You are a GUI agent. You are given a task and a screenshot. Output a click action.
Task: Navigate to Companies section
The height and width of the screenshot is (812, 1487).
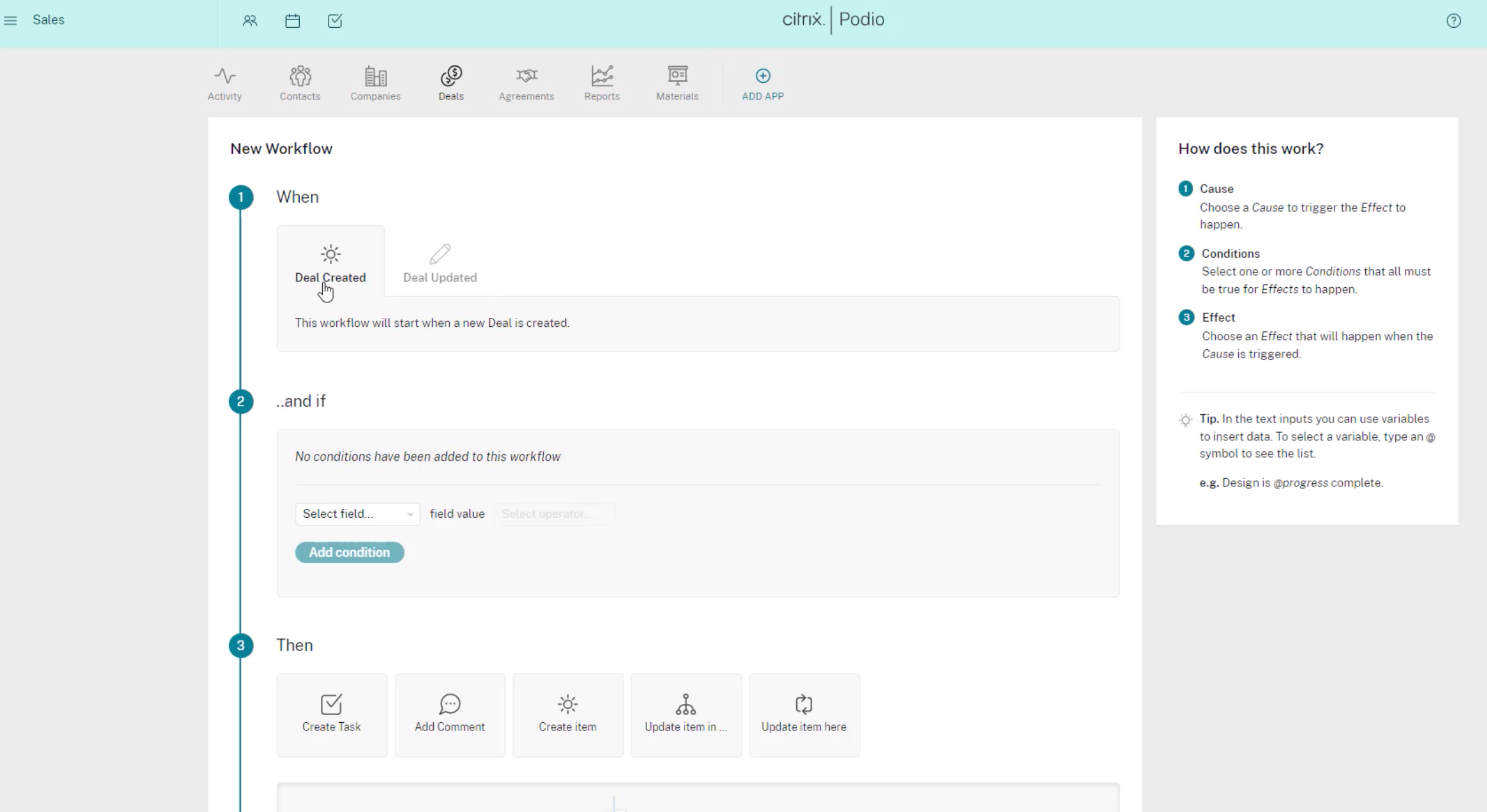coord(375,83)
